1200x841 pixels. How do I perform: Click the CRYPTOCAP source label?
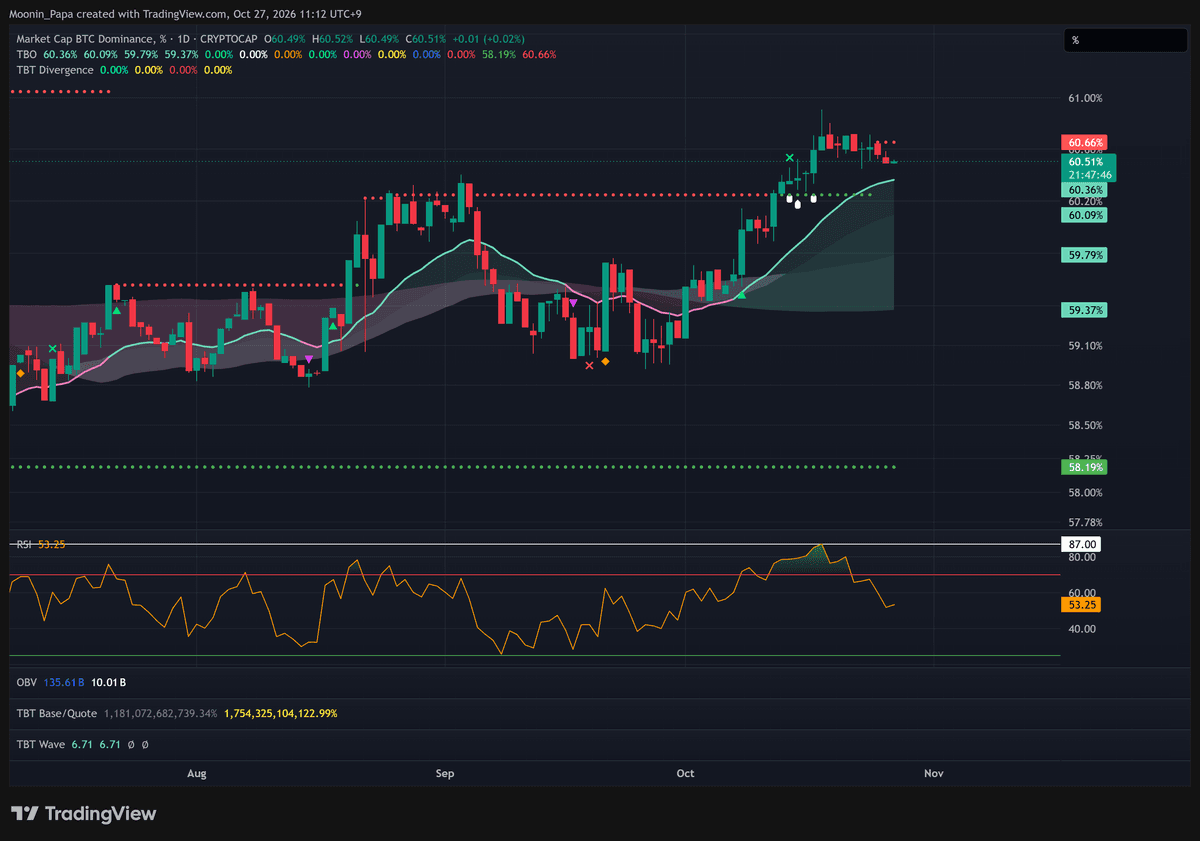(229, 39)
